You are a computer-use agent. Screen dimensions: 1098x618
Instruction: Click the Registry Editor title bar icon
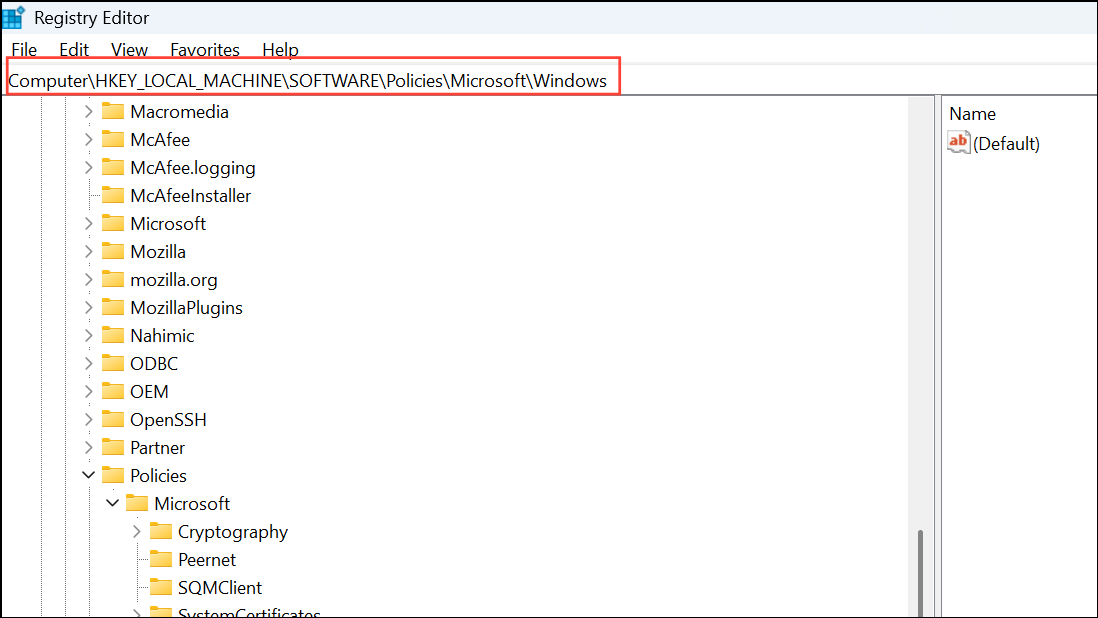13,17
